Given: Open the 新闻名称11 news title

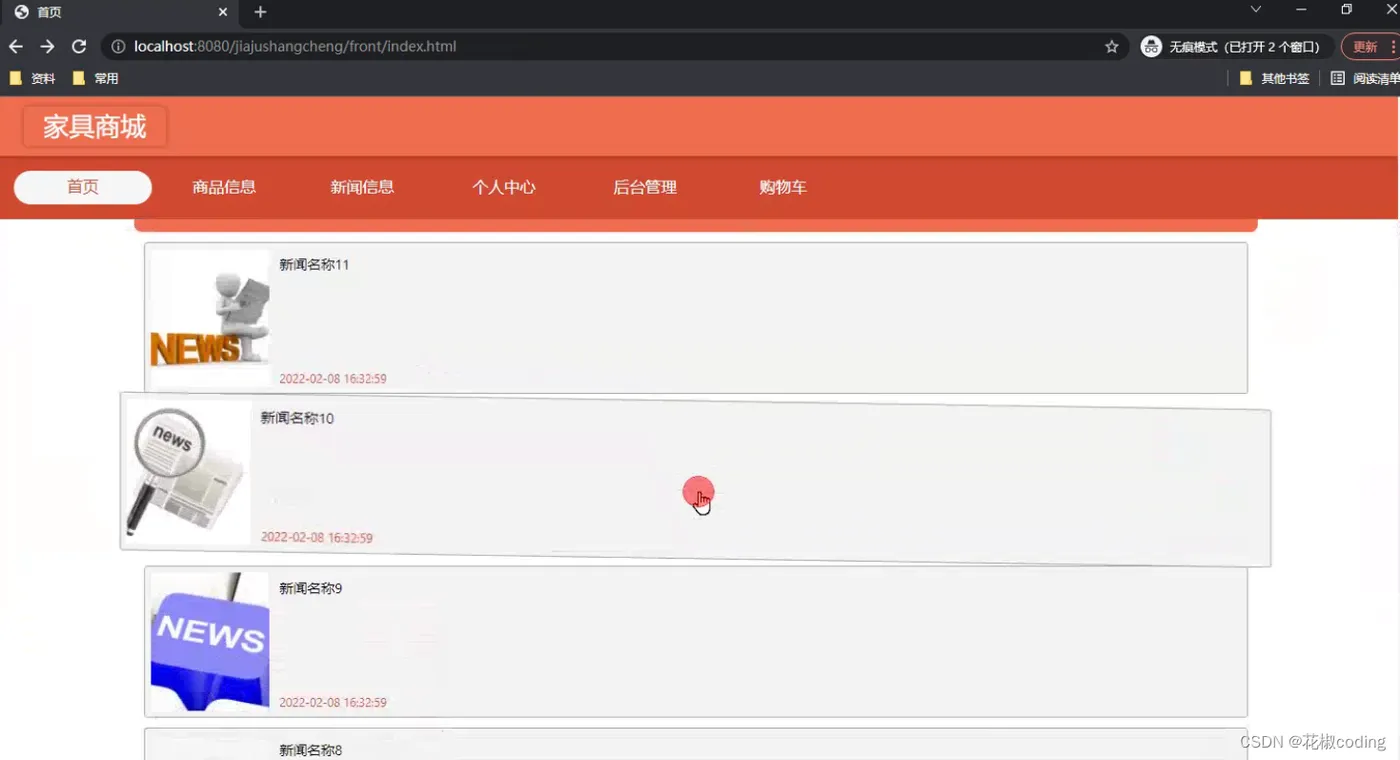Looking at the screenshot, I should [x=314, y=265].
